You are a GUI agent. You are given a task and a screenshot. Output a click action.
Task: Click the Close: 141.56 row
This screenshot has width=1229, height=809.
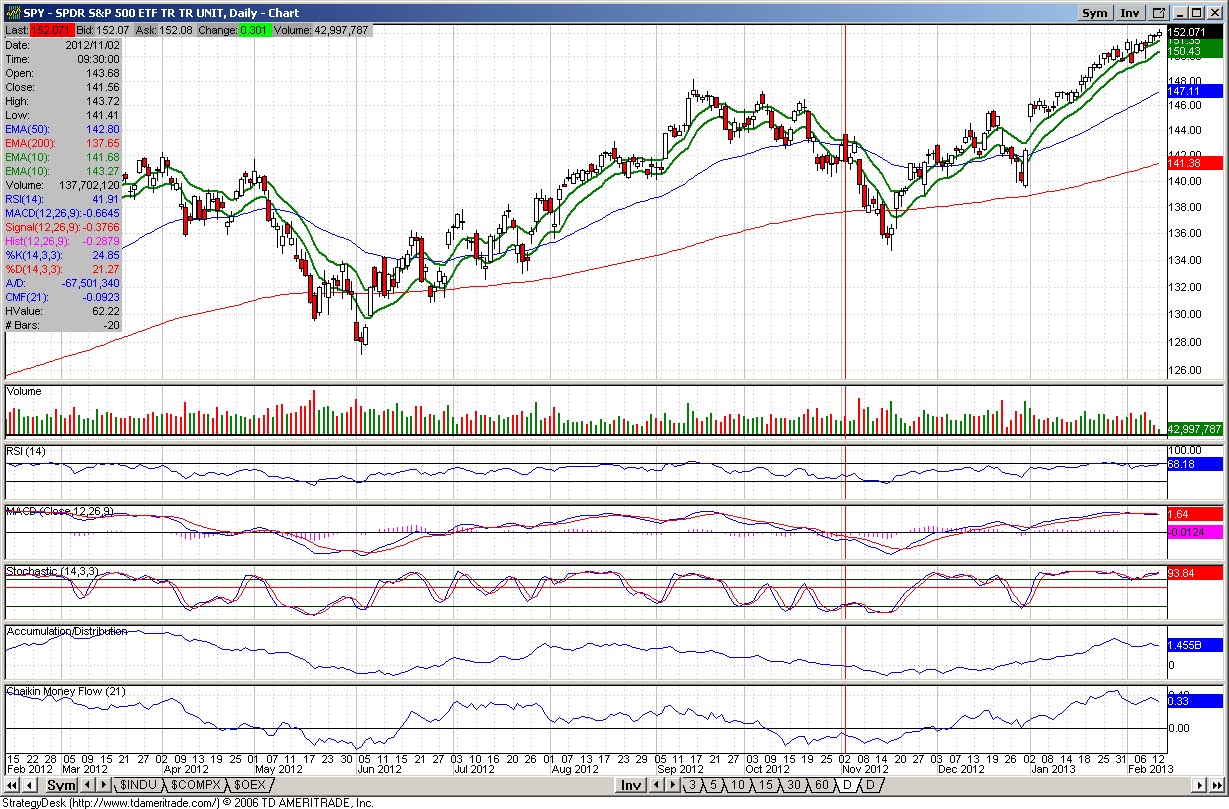click(63, 87)
